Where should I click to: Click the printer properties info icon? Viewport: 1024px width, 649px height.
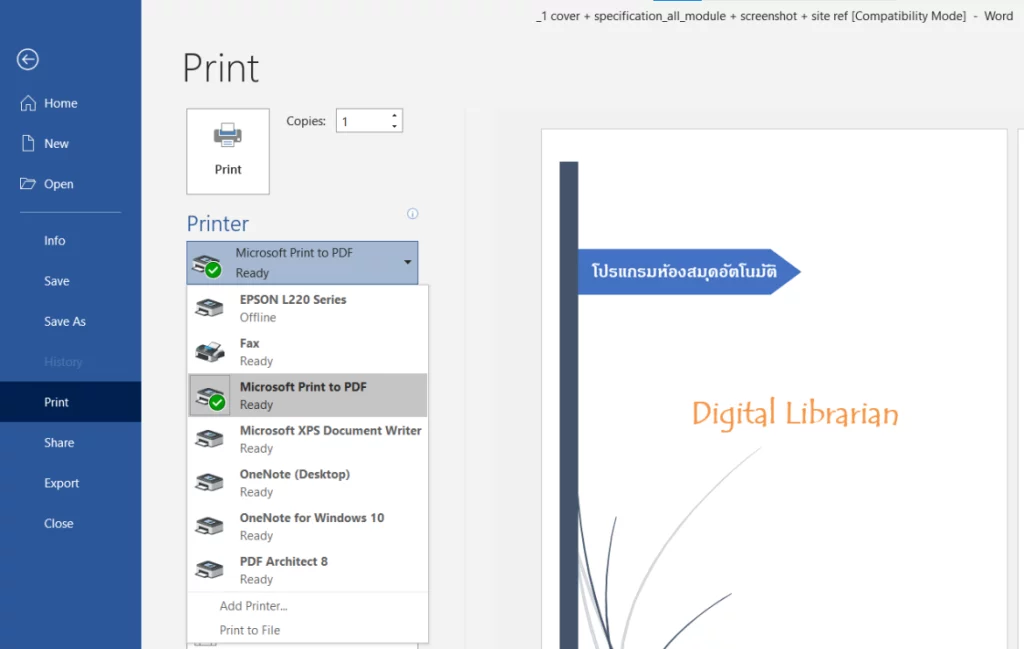(x=412, y=214)
